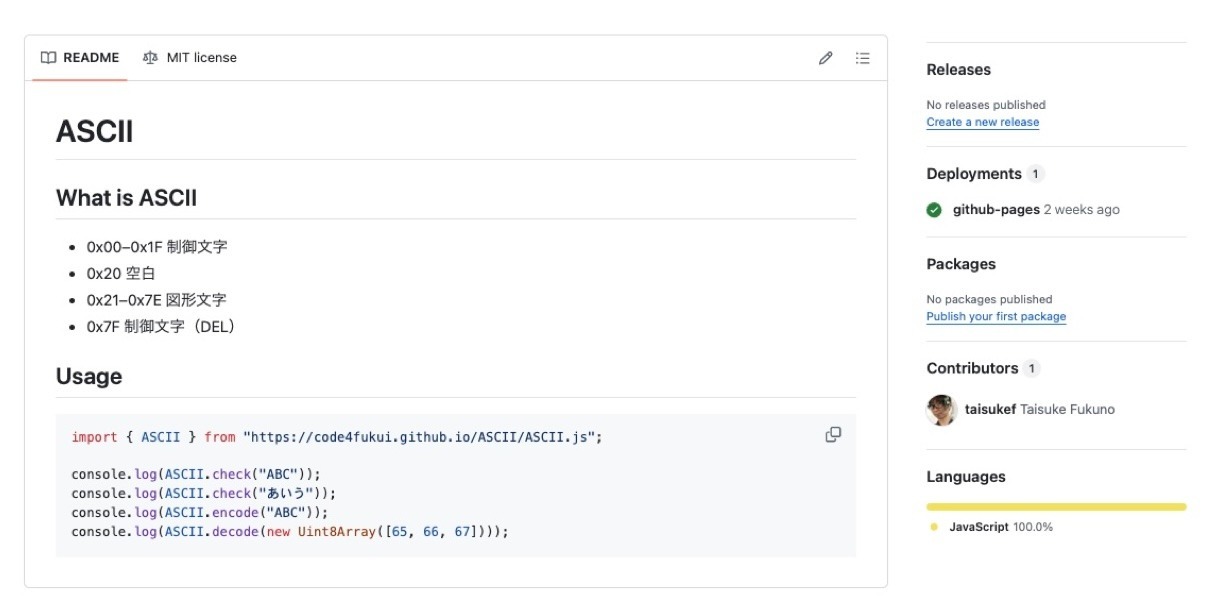Open taisukef contributor profile link
Viewport: 1220px width, 610px height.
[990, 410]
